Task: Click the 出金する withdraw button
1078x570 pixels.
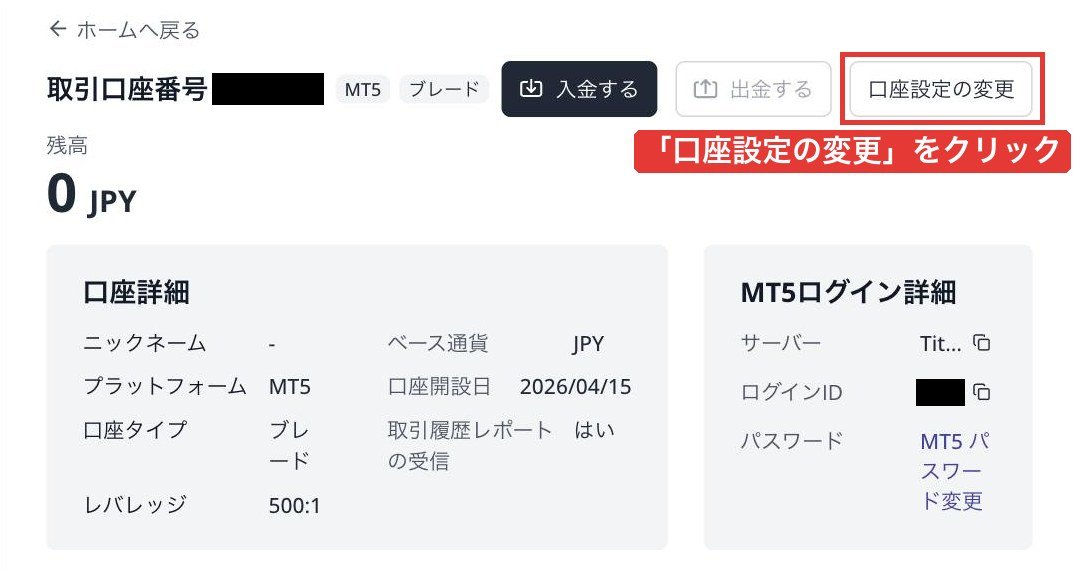Action: click(753, 89)
